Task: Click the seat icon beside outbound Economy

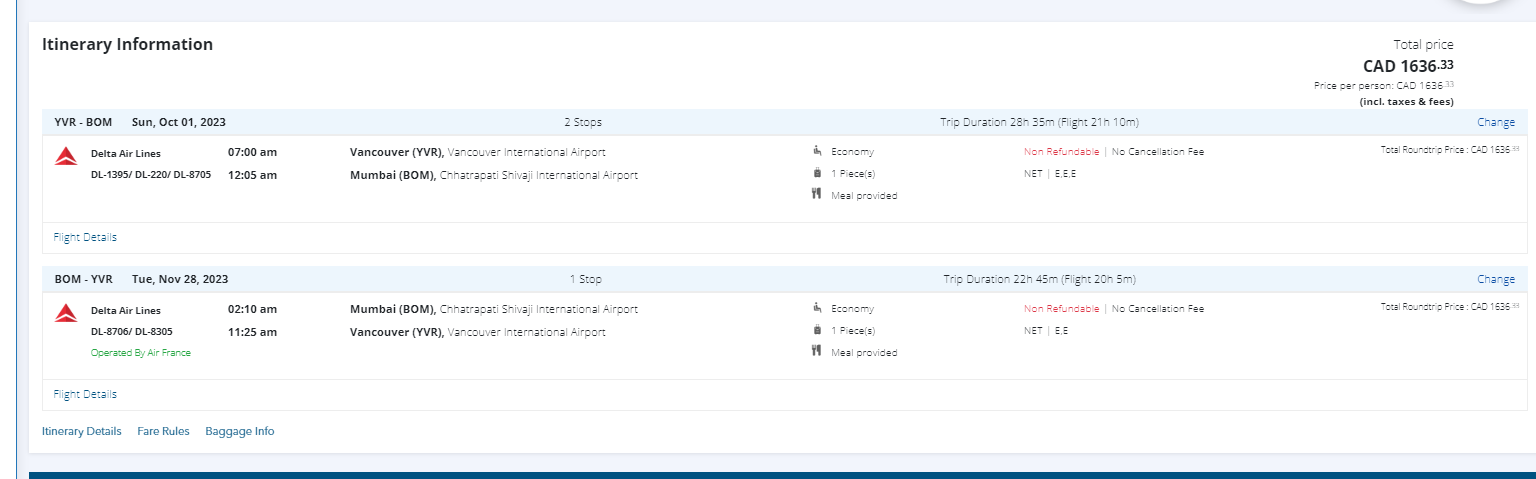Action: 817,152
